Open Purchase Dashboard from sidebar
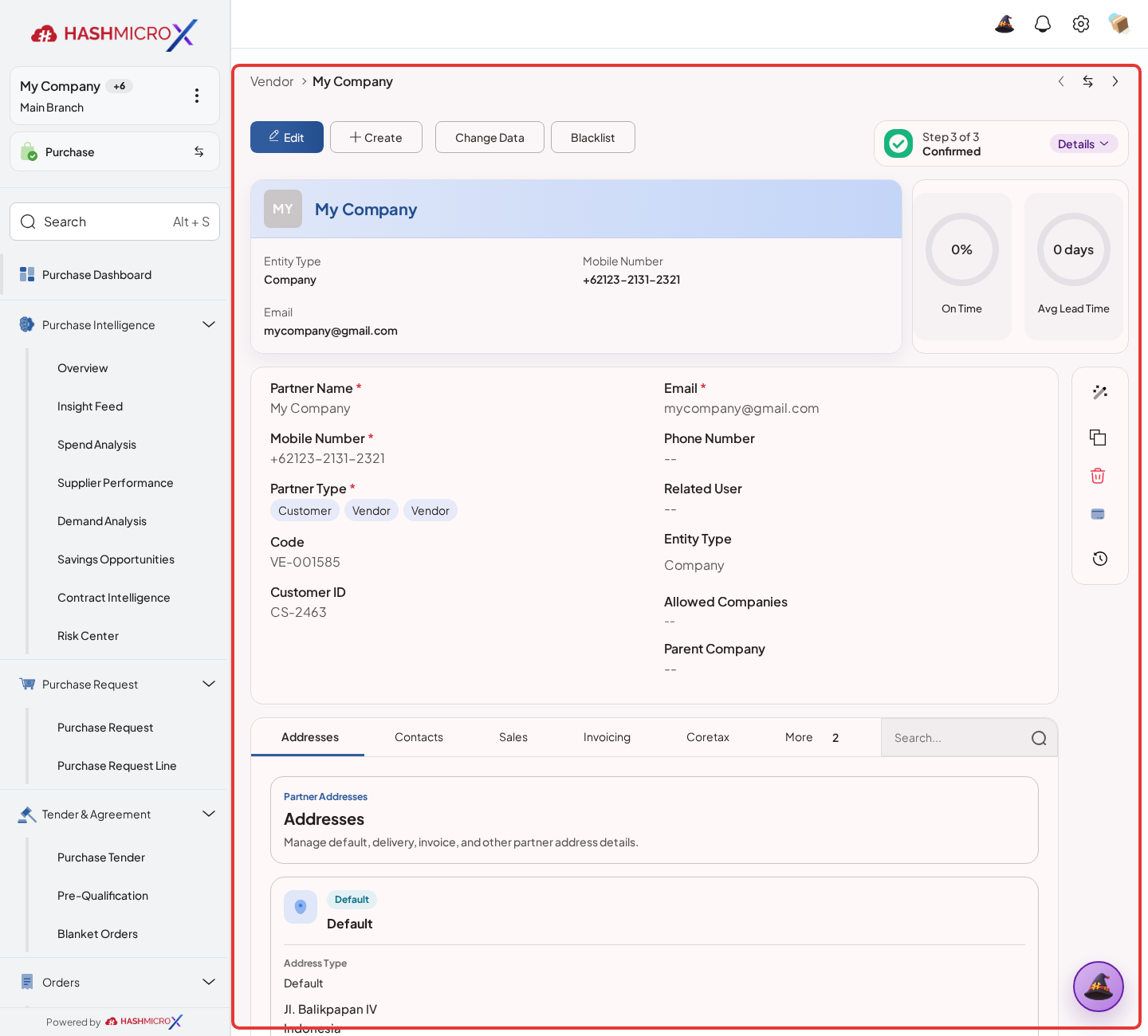Screen dimensions: 1148x1036 click(x=96, y=275)
